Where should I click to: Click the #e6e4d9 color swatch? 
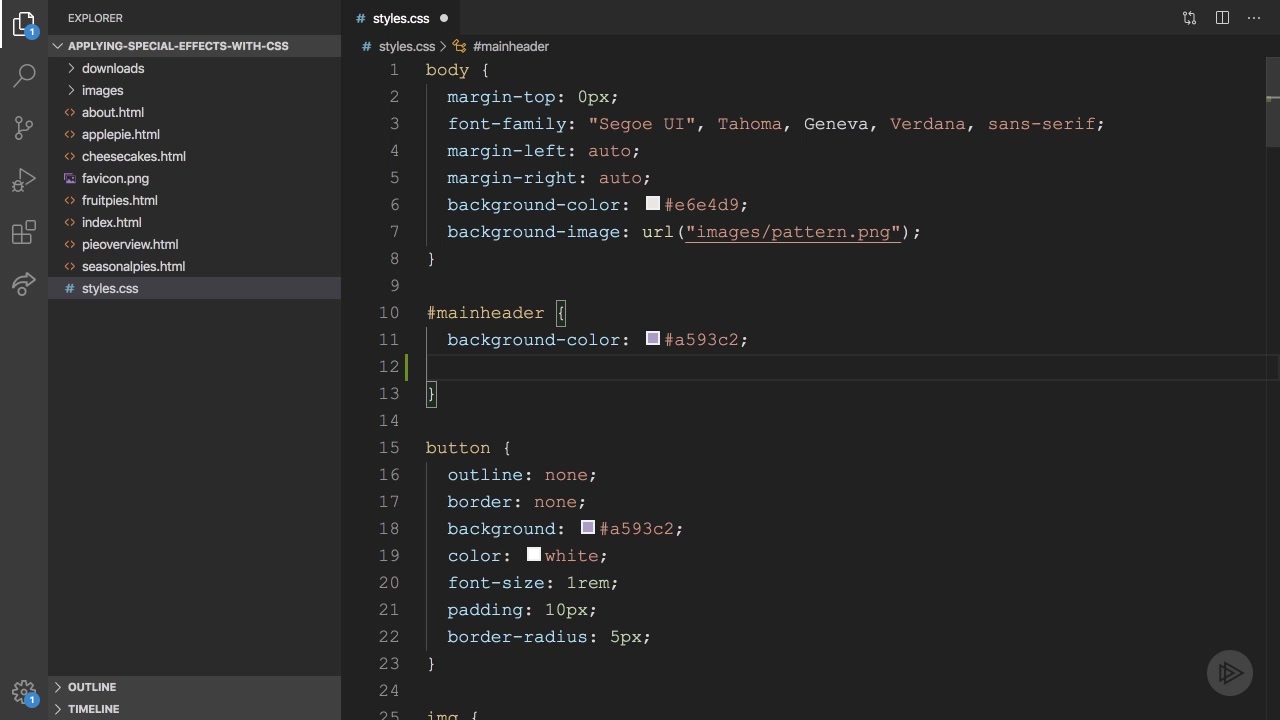[653, 204]
